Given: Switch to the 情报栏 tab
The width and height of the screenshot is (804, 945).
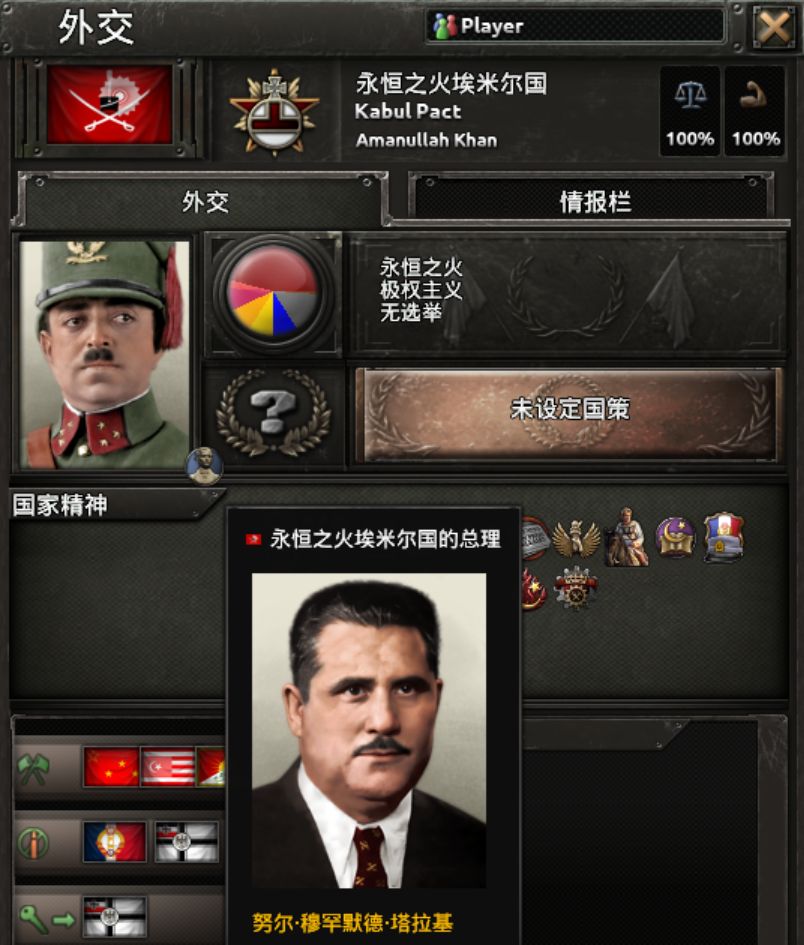Looking at the screenshot, I should (x=594, y=201).
